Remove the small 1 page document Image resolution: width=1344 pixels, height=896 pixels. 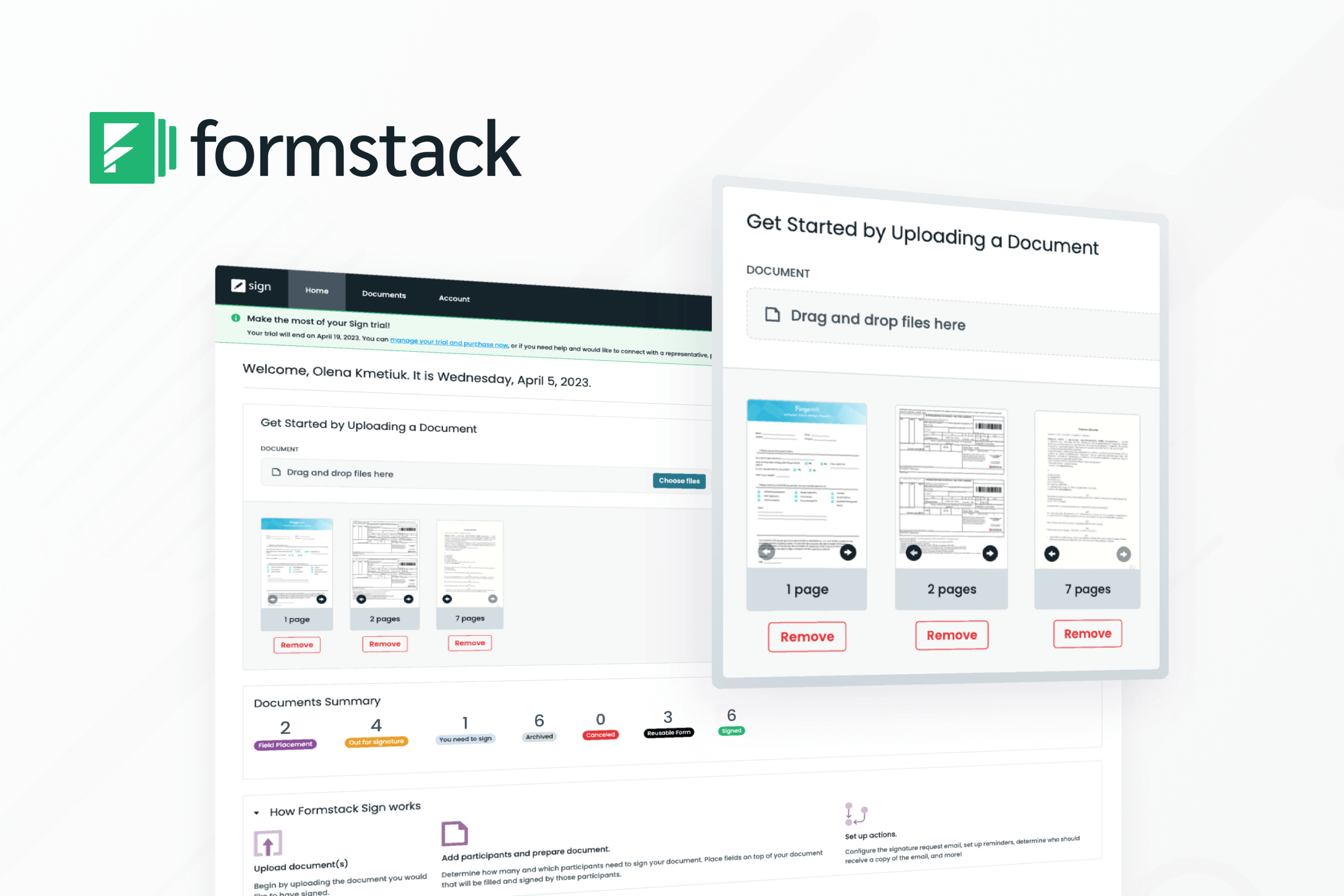click(x=297, y=645)
